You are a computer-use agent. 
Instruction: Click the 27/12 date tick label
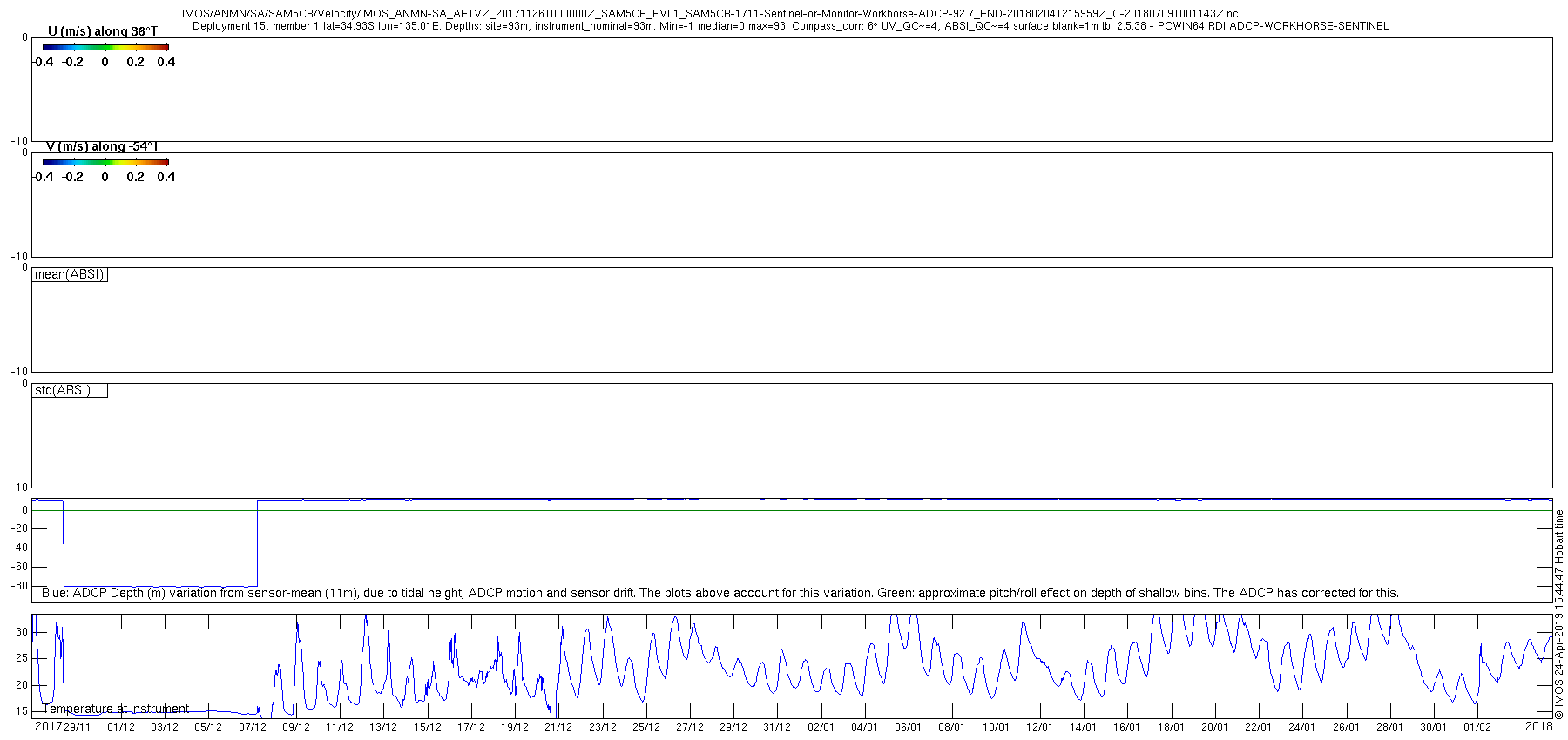pos(690,728)
